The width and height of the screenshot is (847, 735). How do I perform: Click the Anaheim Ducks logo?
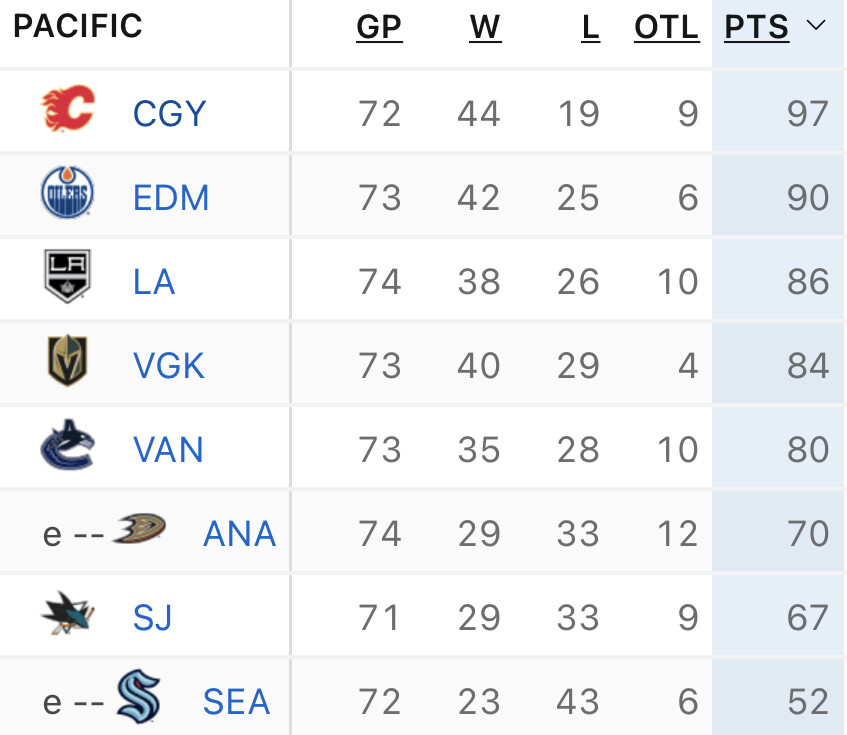coord(139,529)
